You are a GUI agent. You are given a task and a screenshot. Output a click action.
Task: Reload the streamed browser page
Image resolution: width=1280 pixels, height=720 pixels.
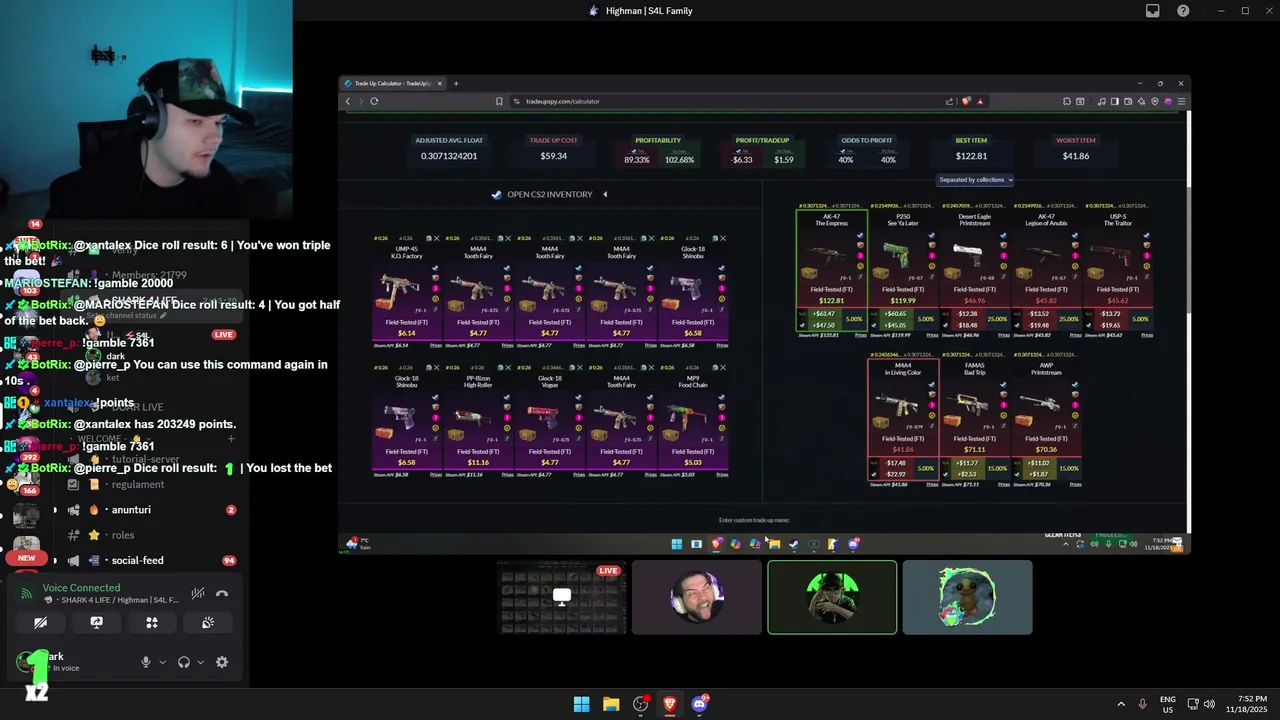point(374,101)
